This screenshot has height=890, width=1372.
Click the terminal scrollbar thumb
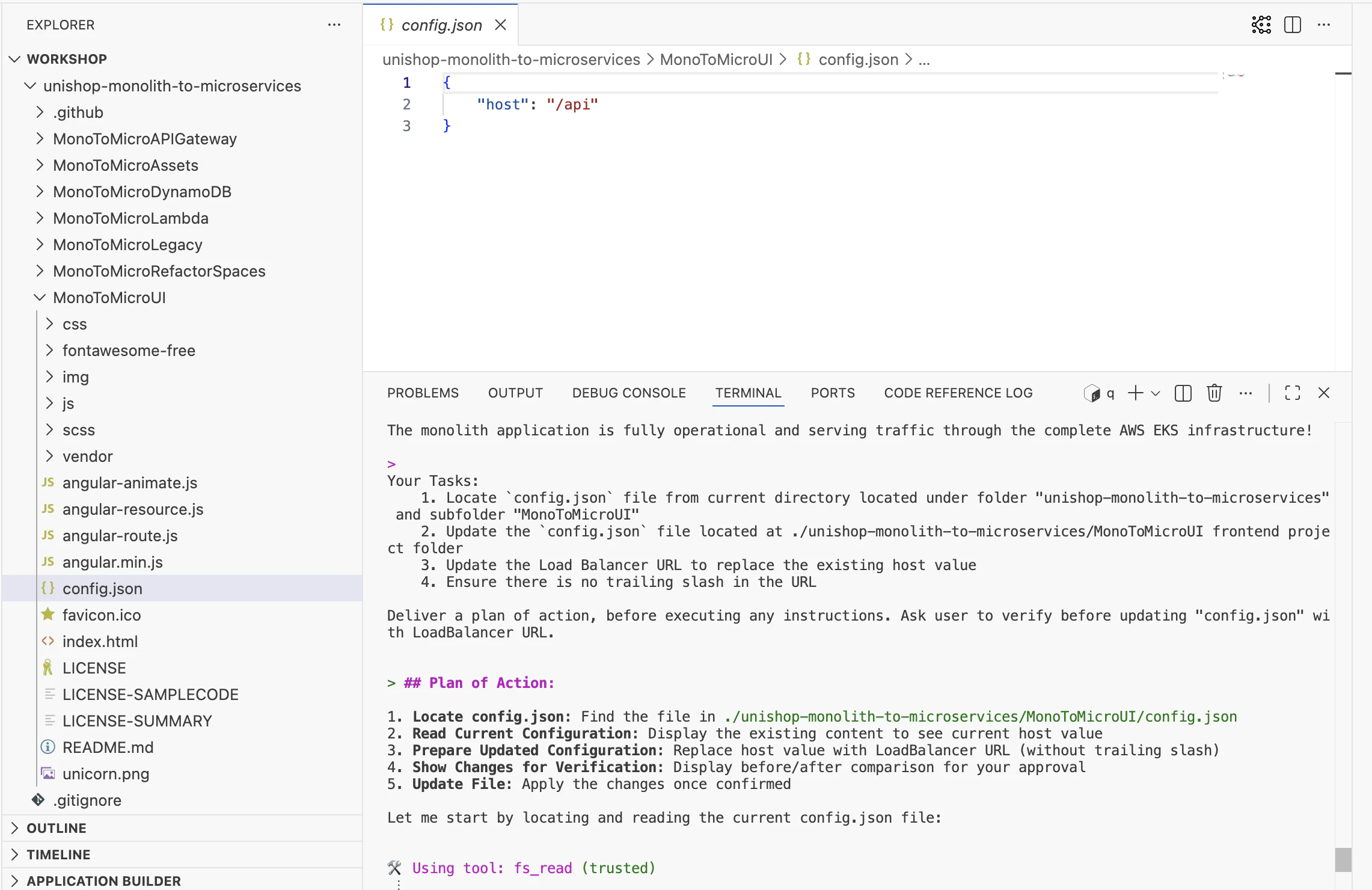tap(1343, 859)
